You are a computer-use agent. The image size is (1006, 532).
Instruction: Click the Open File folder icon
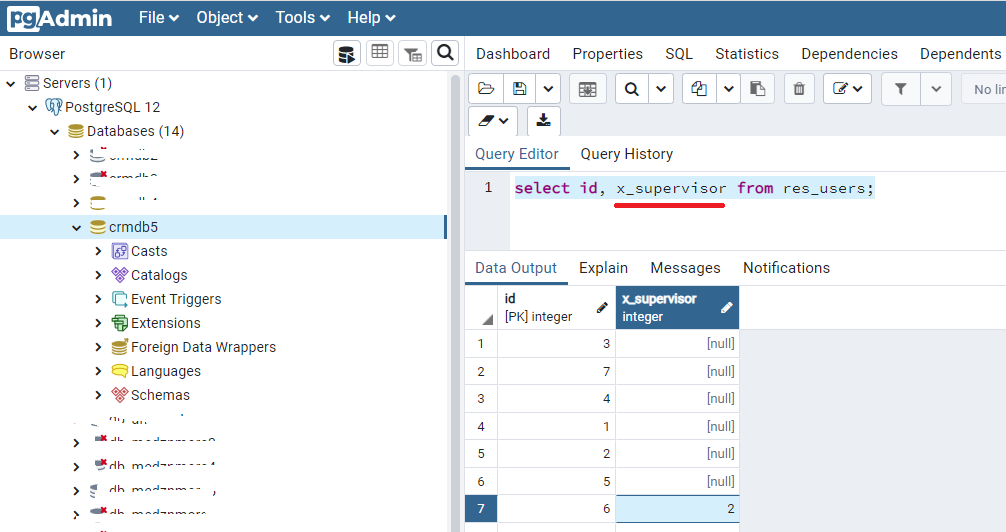(486, 89)
